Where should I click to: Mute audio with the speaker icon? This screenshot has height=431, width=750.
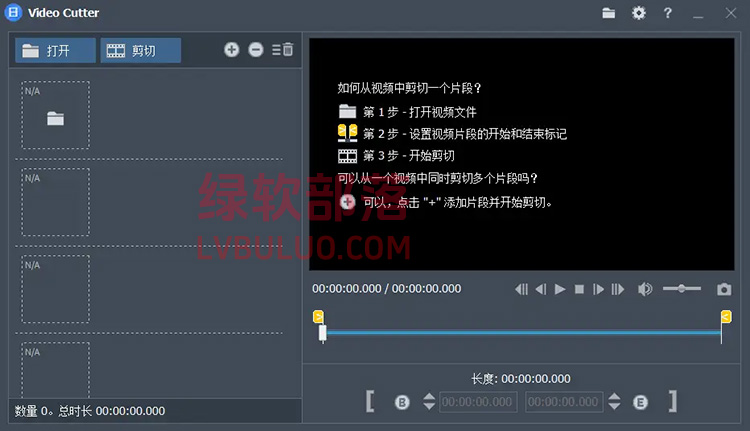645,289
